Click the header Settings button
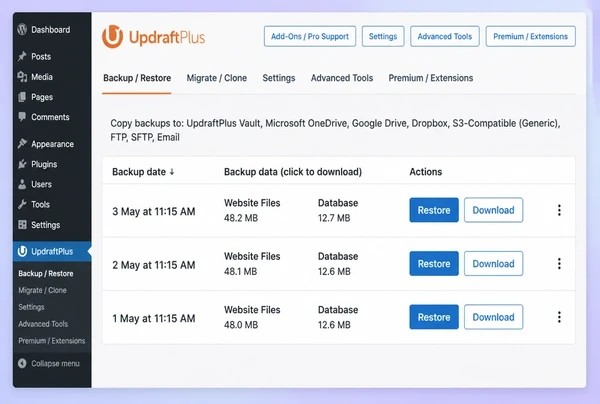 (383, 36)
